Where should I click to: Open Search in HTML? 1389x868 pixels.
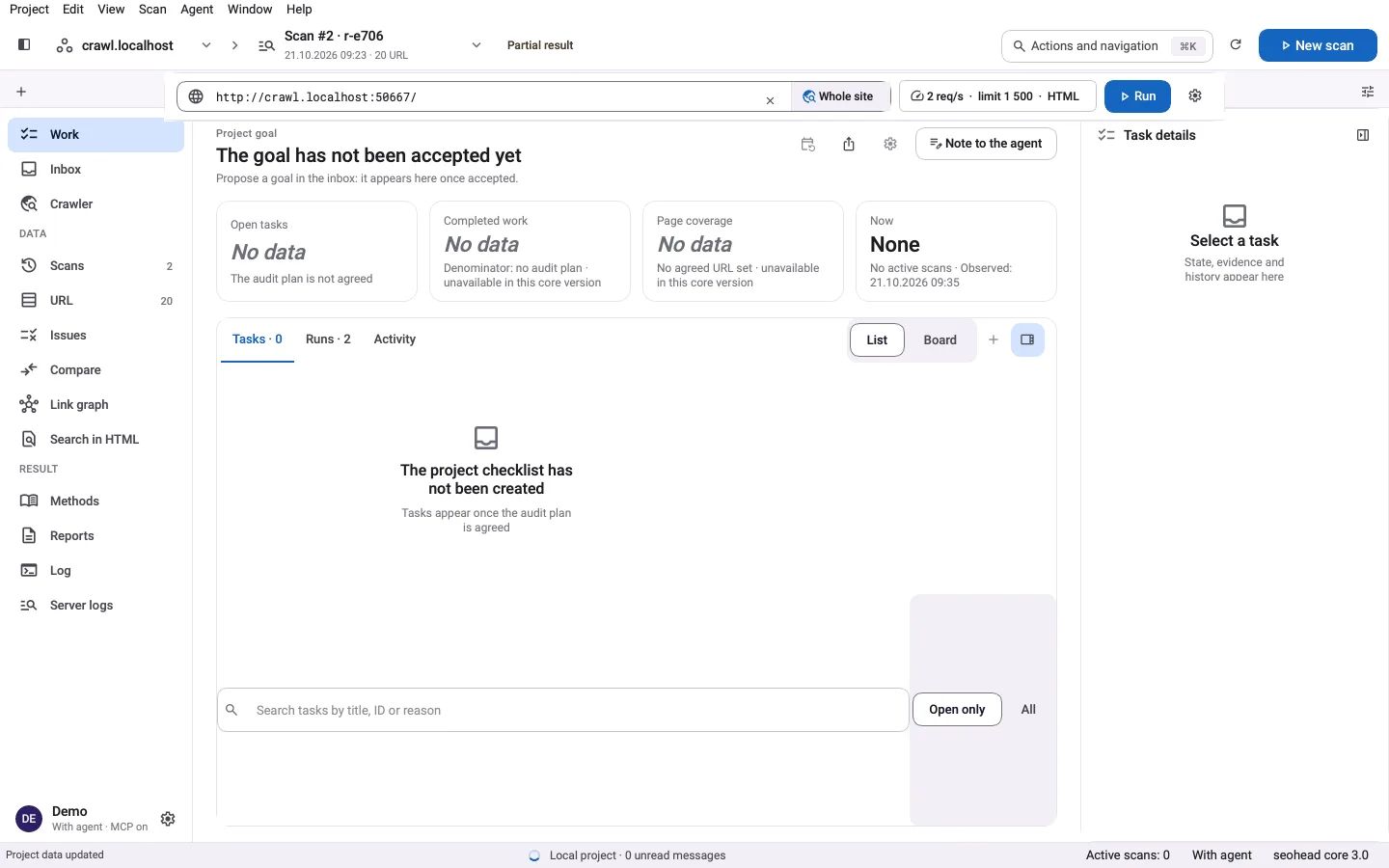coord(96,439)
